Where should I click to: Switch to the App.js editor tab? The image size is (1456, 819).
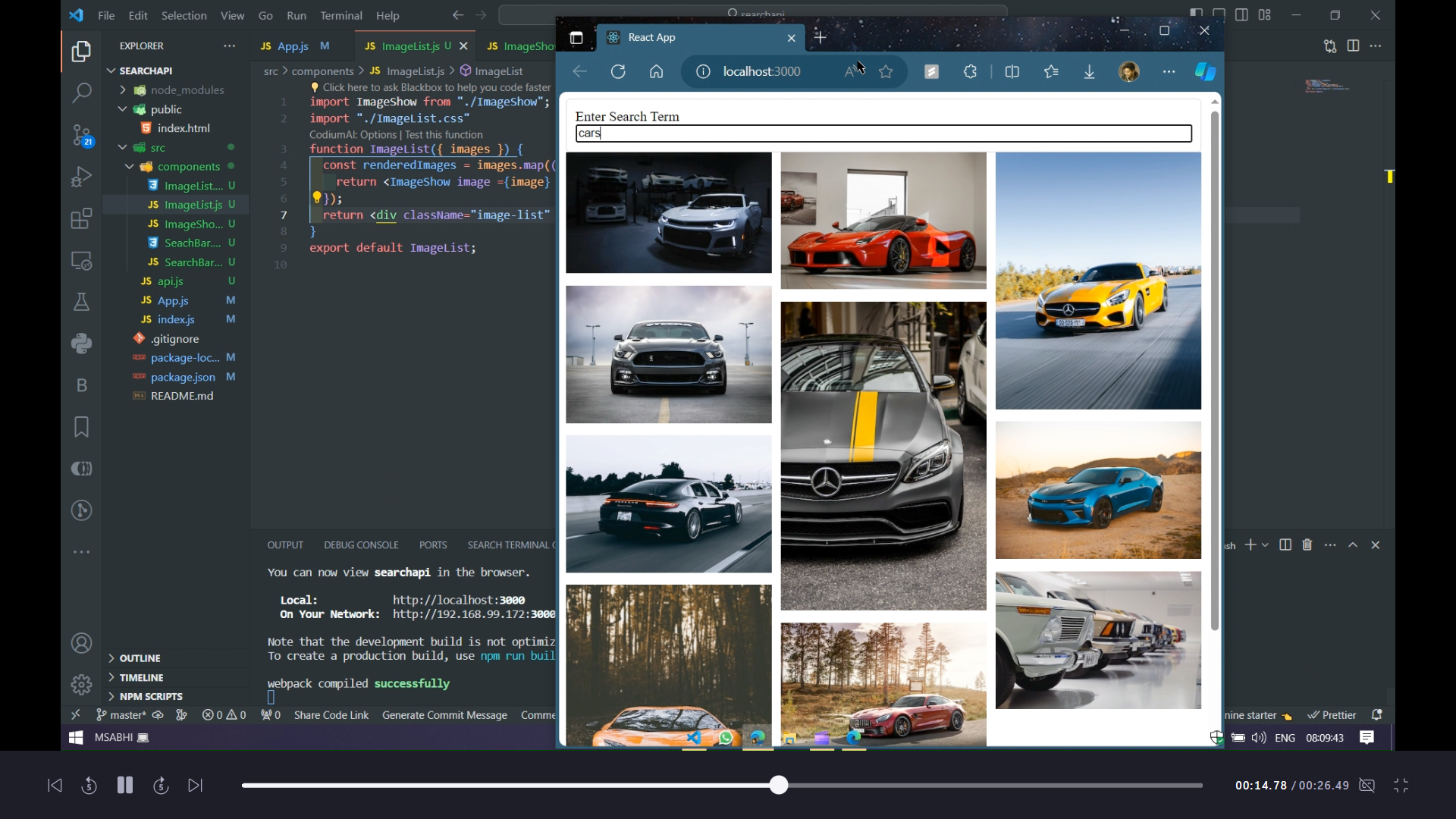coord(293,46)
